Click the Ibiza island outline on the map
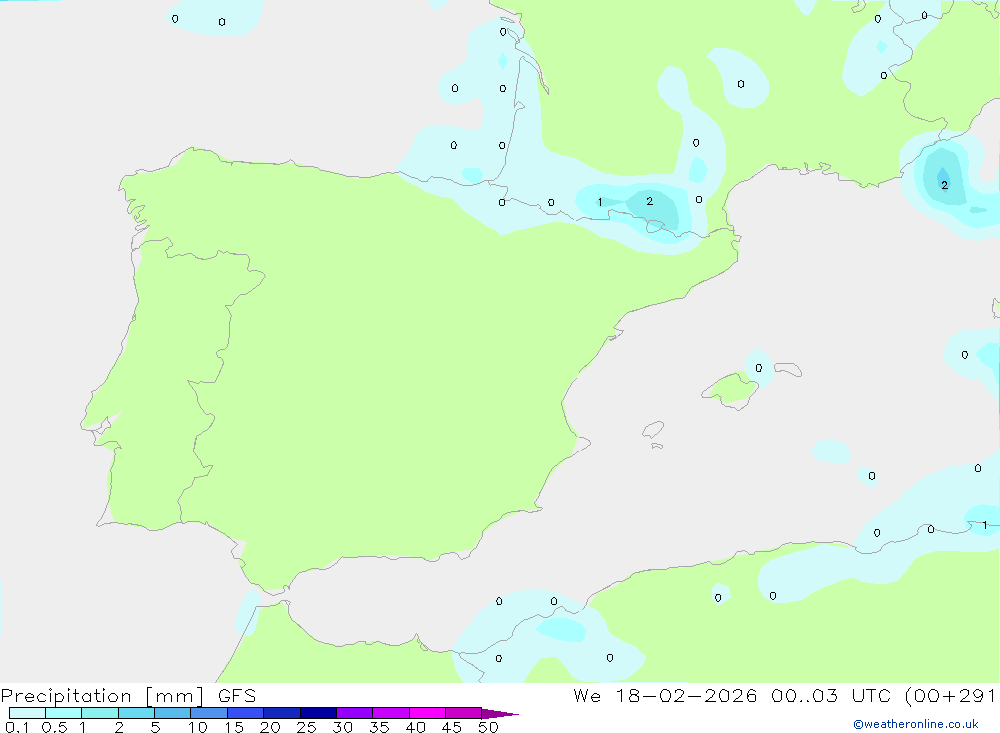 (x=653, y=429)
